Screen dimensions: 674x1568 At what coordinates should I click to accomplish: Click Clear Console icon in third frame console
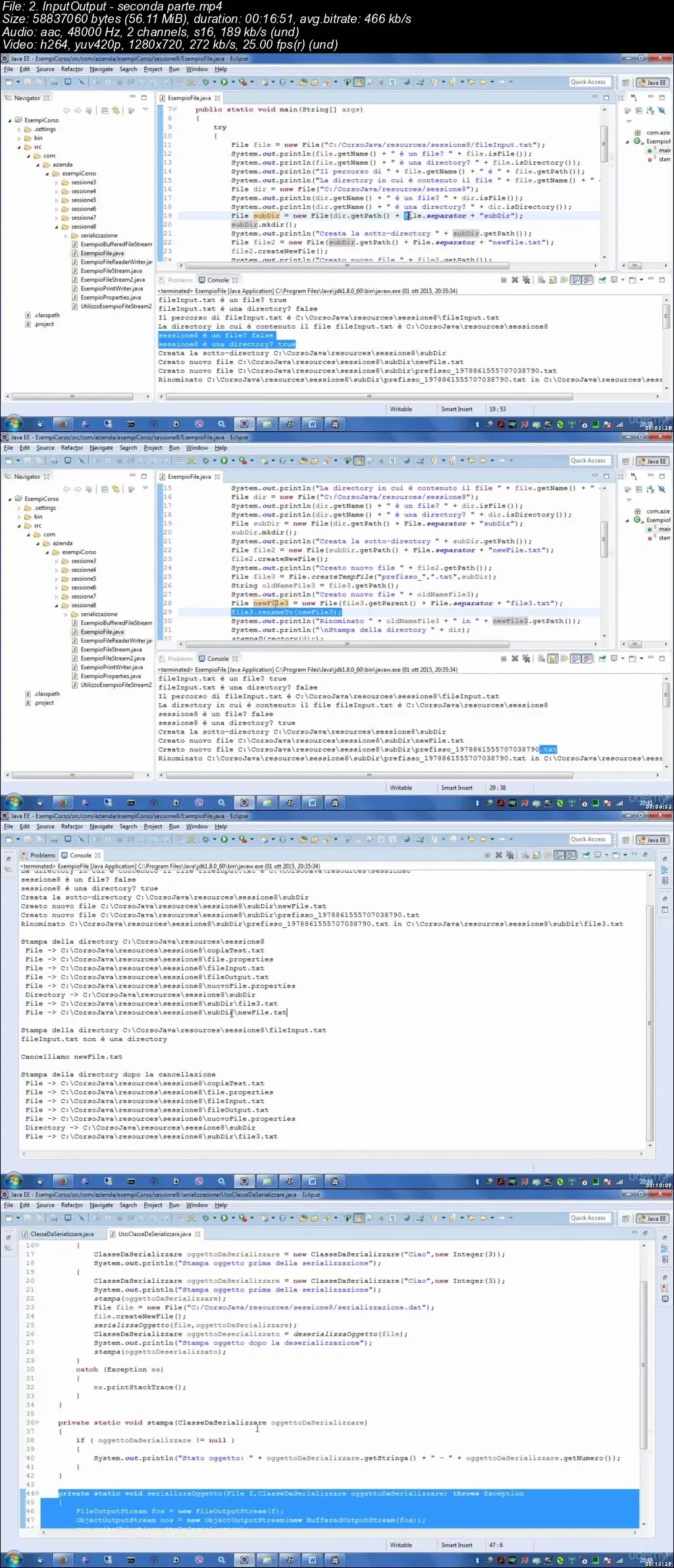click(525, 855)
